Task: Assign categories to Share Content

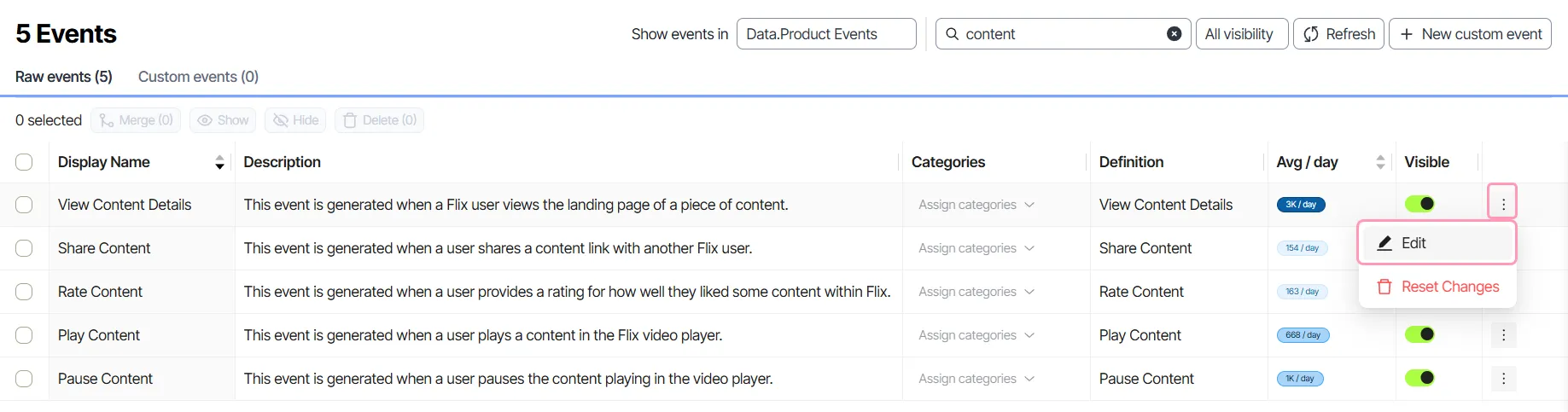Action: coord(976,248)
